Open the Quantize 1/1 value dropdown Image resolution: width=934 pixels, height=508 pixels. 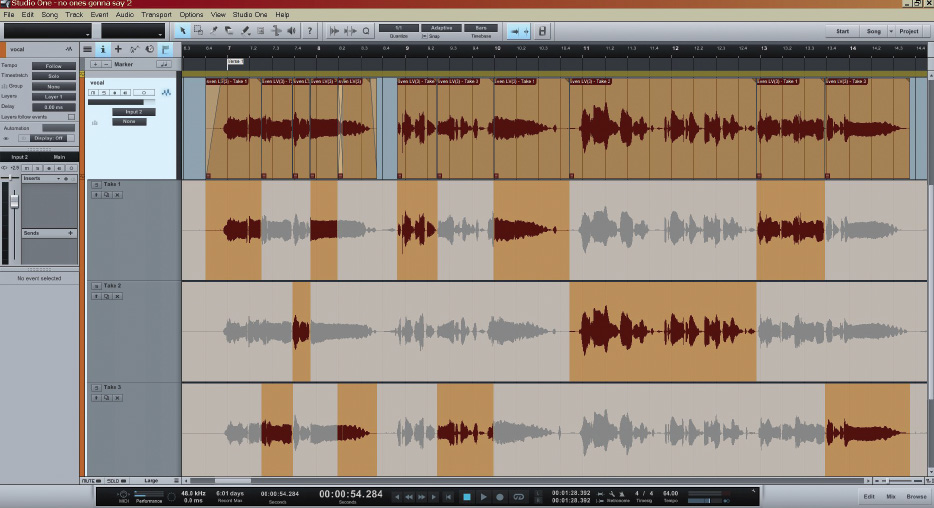tap(398, 28)
